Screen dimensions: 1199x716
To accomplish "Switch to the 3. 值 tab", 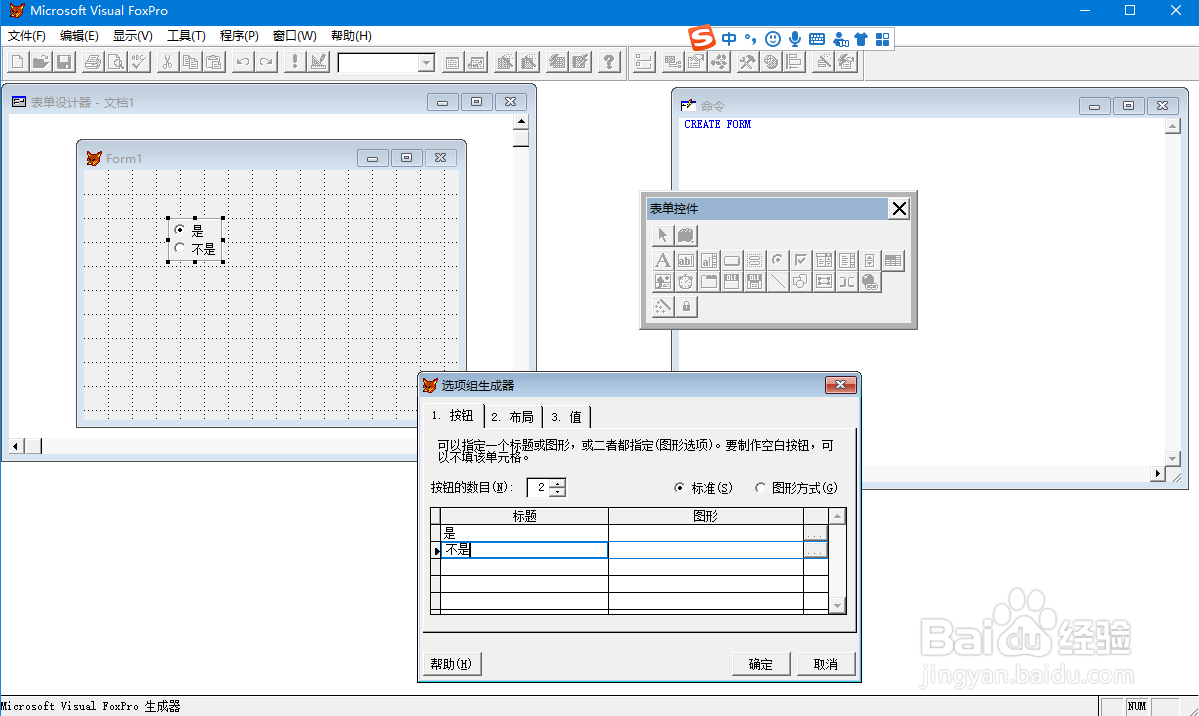I will coord(567,417).
